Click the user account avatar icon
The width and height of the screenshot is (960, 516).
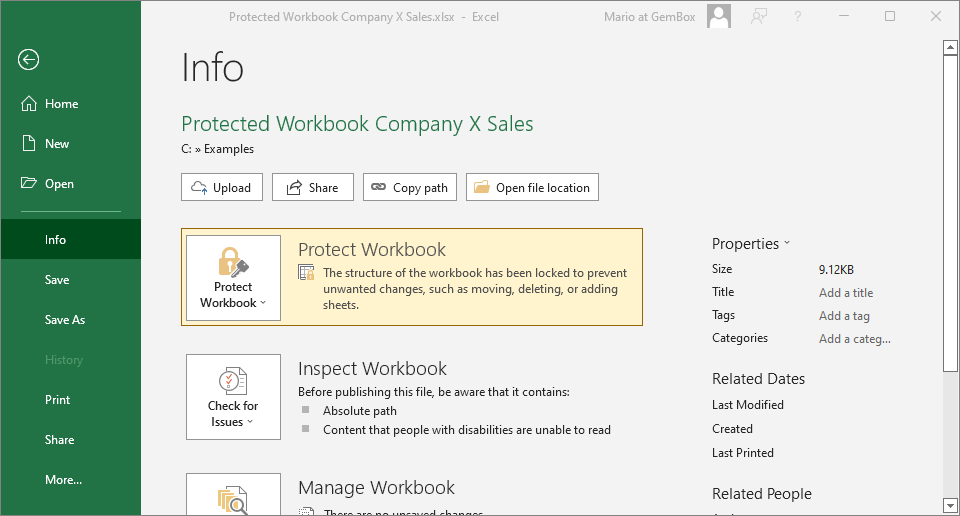pos(718,17)
